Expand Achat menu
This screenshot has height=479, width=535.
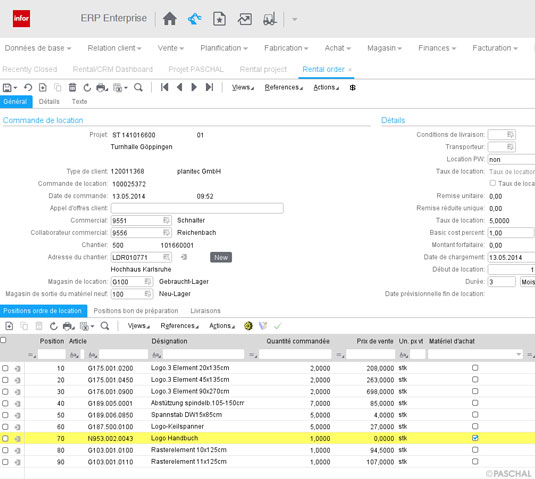(337, 48)
